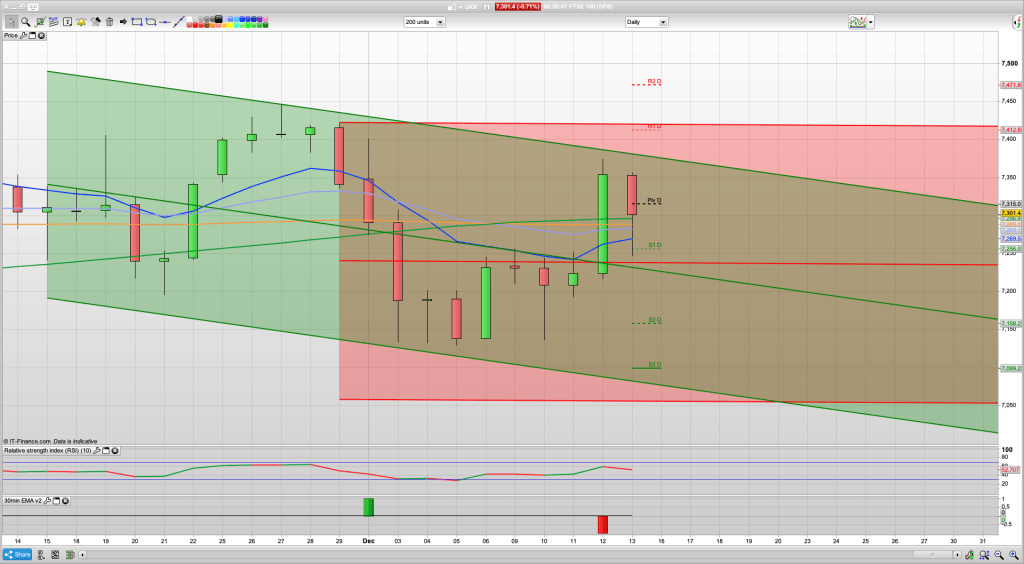Click the Share button
1024x564 pixels.
17,554
